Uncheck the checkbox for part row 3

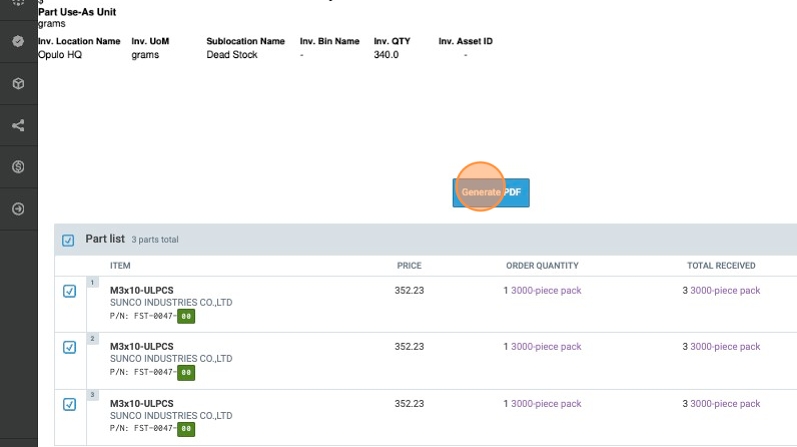[x=69, y=404]
